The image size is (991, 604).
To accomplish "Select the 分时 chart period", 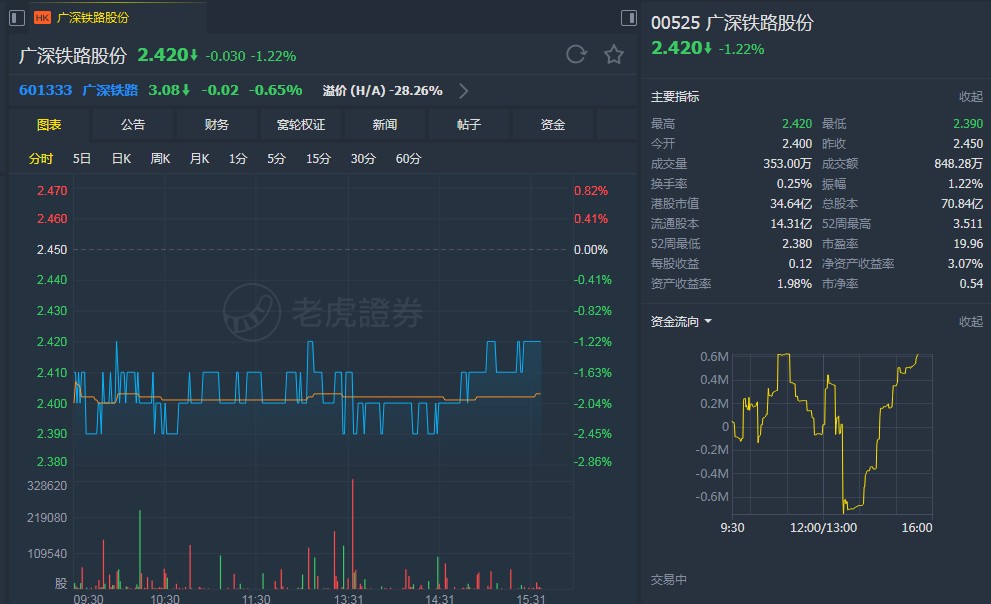I will coord(41,159).
